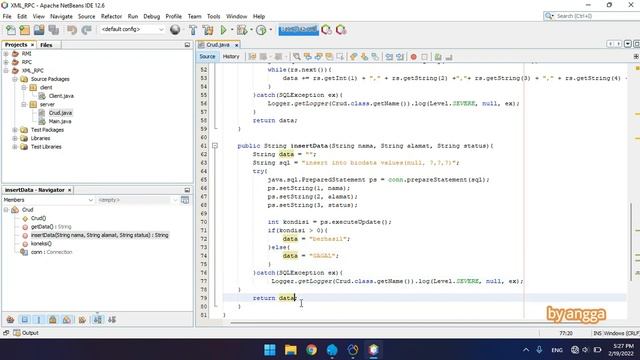Image resolution: width=640 pixels, height=360 pixels.
Task: Select getData() in Navigator
Action: point(51,227)
